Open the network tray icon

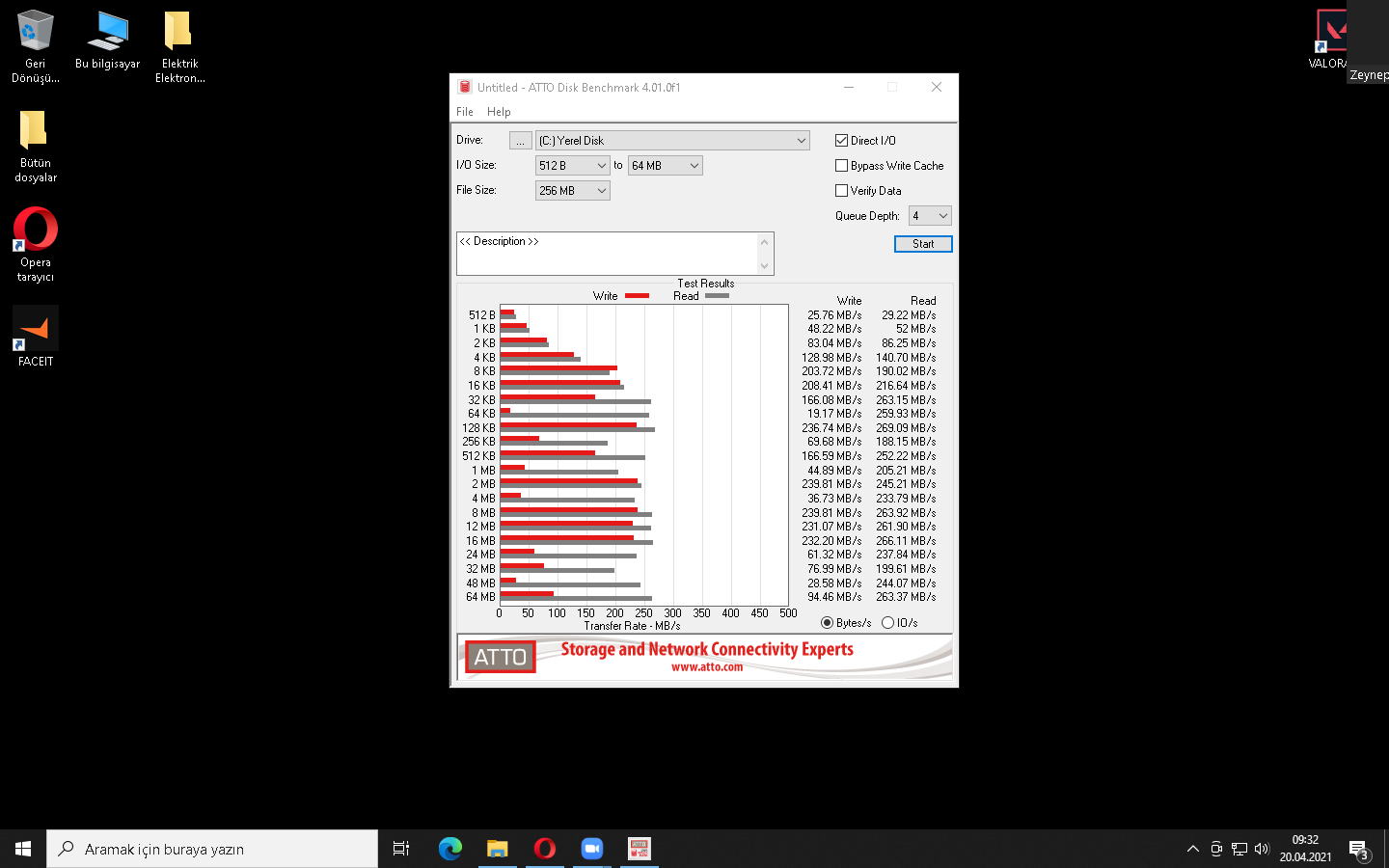tap(1239, 849)
